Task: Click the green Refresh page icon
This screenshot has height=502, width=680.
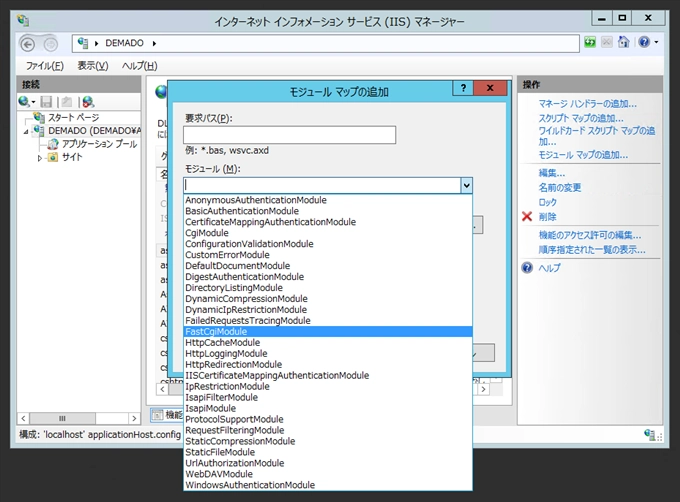Action: tap(590, 42)
